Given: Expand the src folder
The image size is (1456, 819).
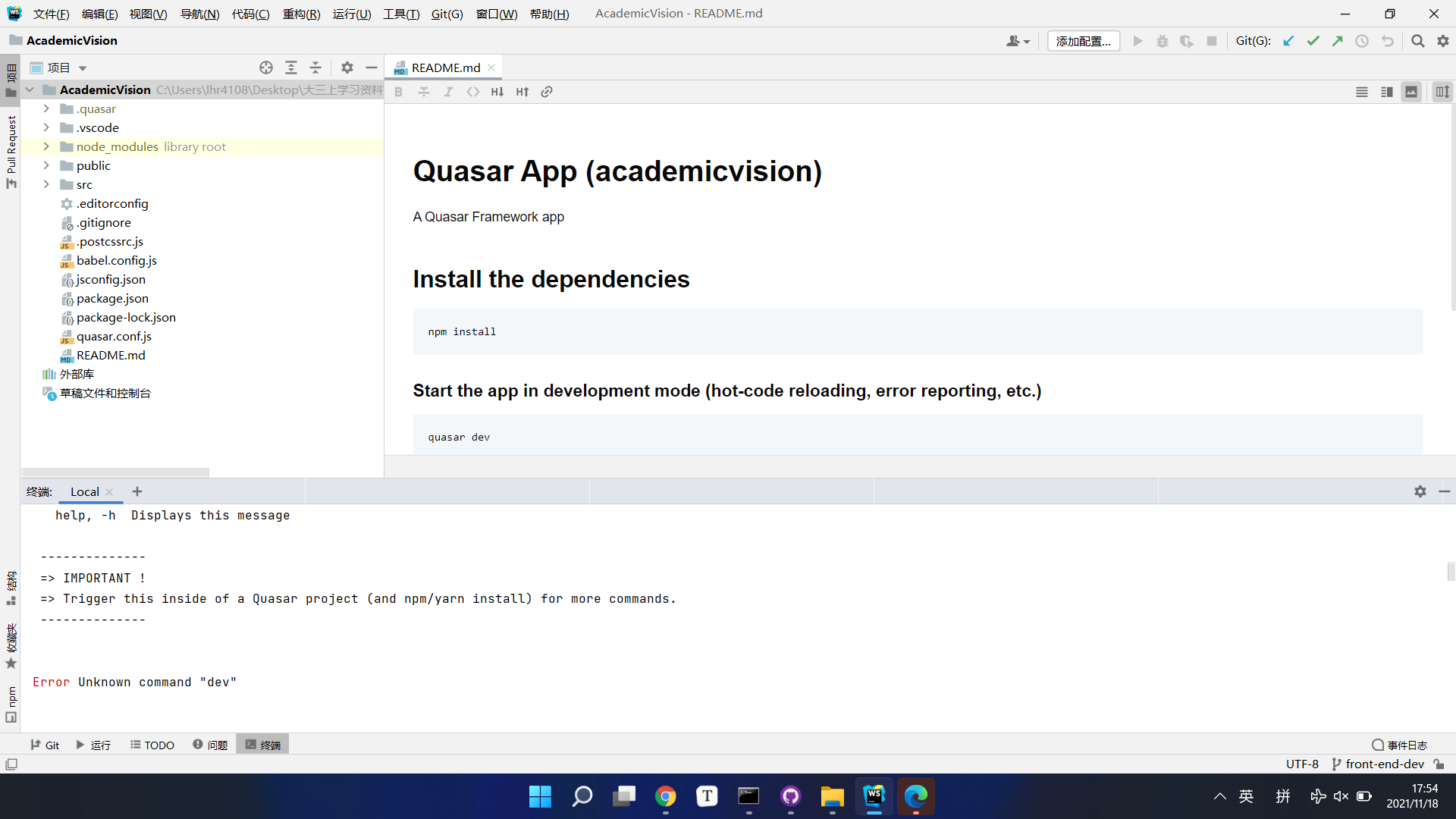Looking at the screenshot, I should click(x=46, y=184).
